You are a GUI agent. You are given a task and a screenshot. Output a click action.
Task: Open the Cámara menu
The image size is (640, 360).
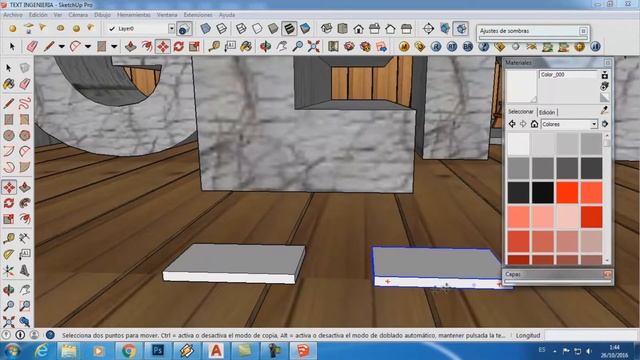[x=78, y=15]
